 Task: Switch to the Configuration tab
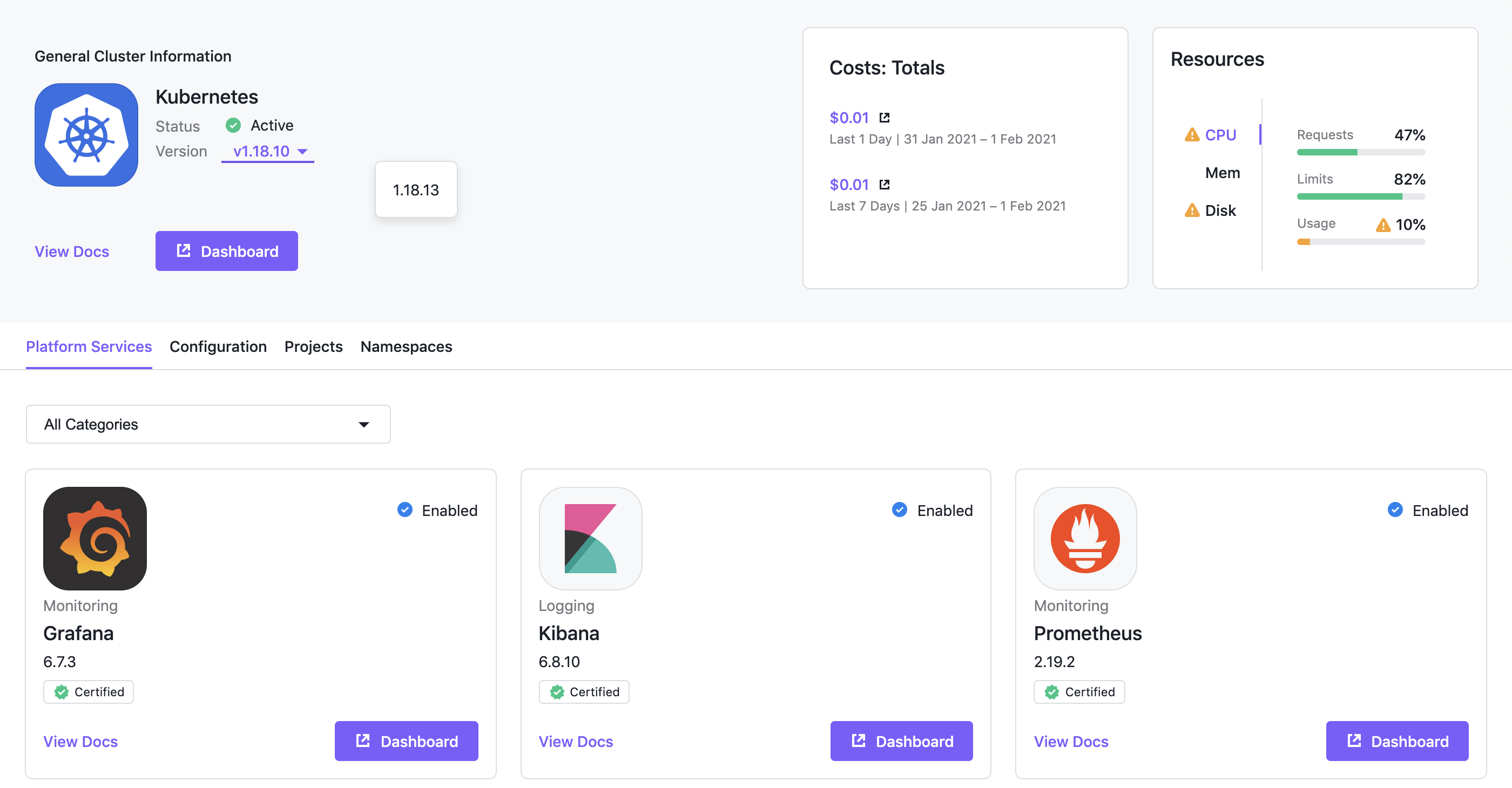(x=217, y=347)
